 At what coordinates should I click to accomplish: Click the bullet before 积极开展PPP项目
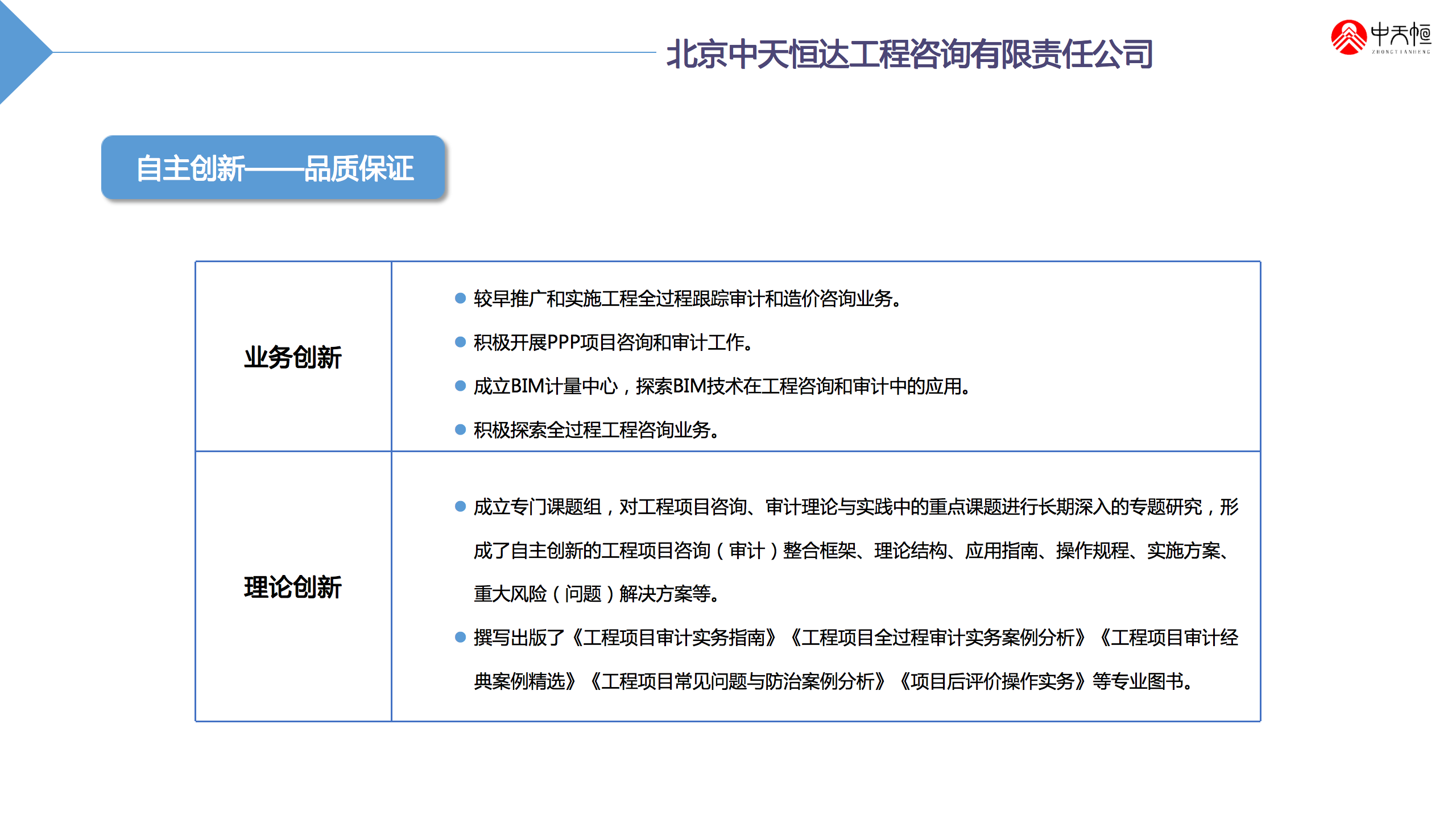pos(461,342)
